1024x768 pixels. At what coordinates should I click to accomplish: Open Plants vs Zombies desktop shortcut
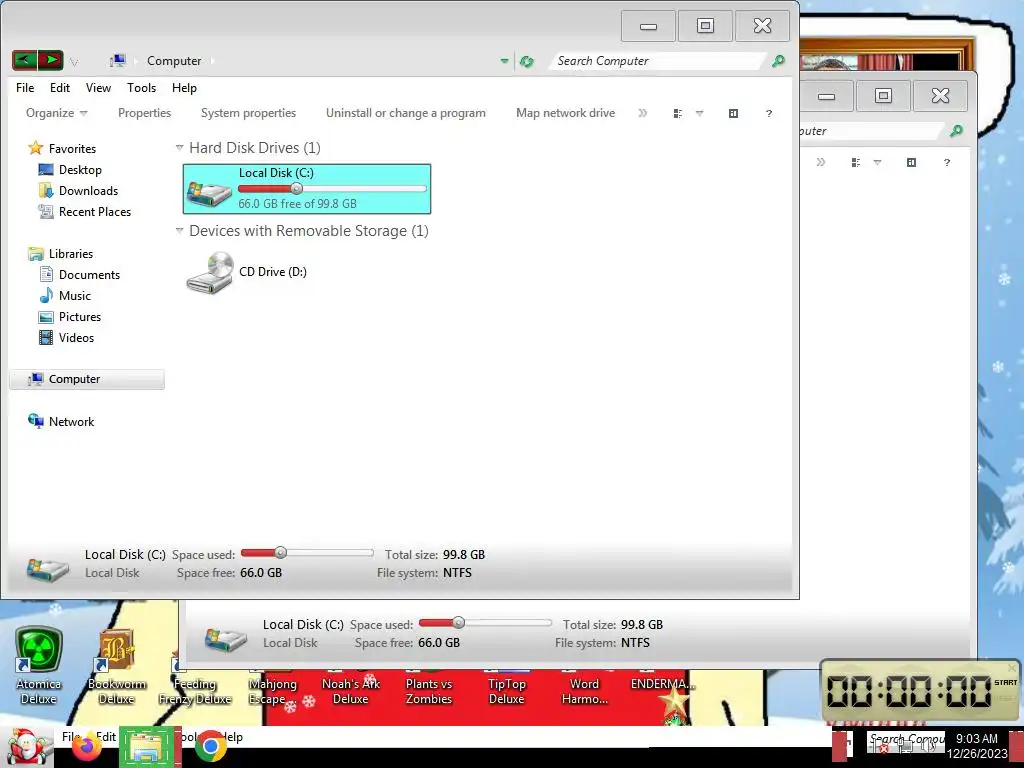[428, 690]
